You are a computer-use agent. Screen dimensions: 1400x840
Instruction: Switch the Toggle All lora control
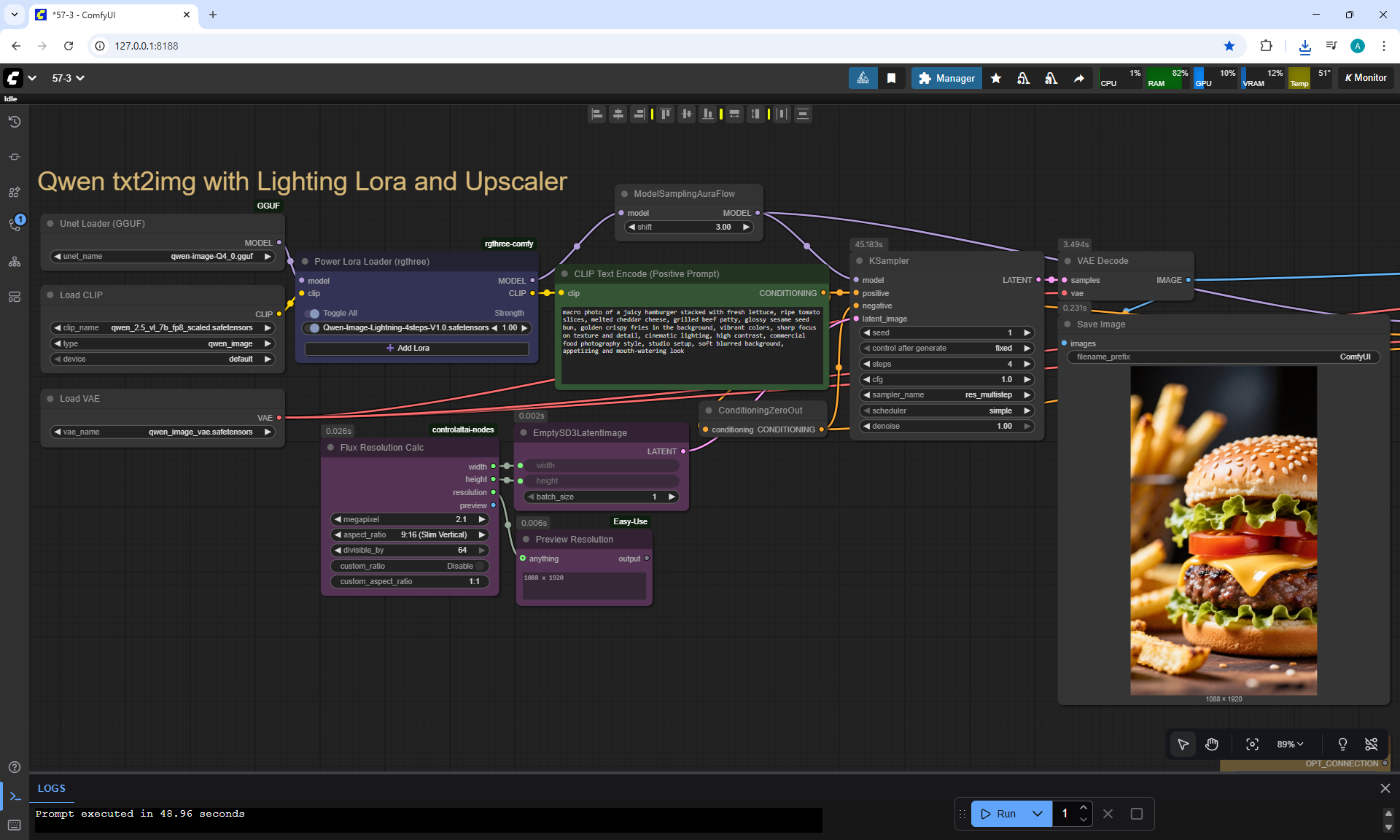pos(314,314)
